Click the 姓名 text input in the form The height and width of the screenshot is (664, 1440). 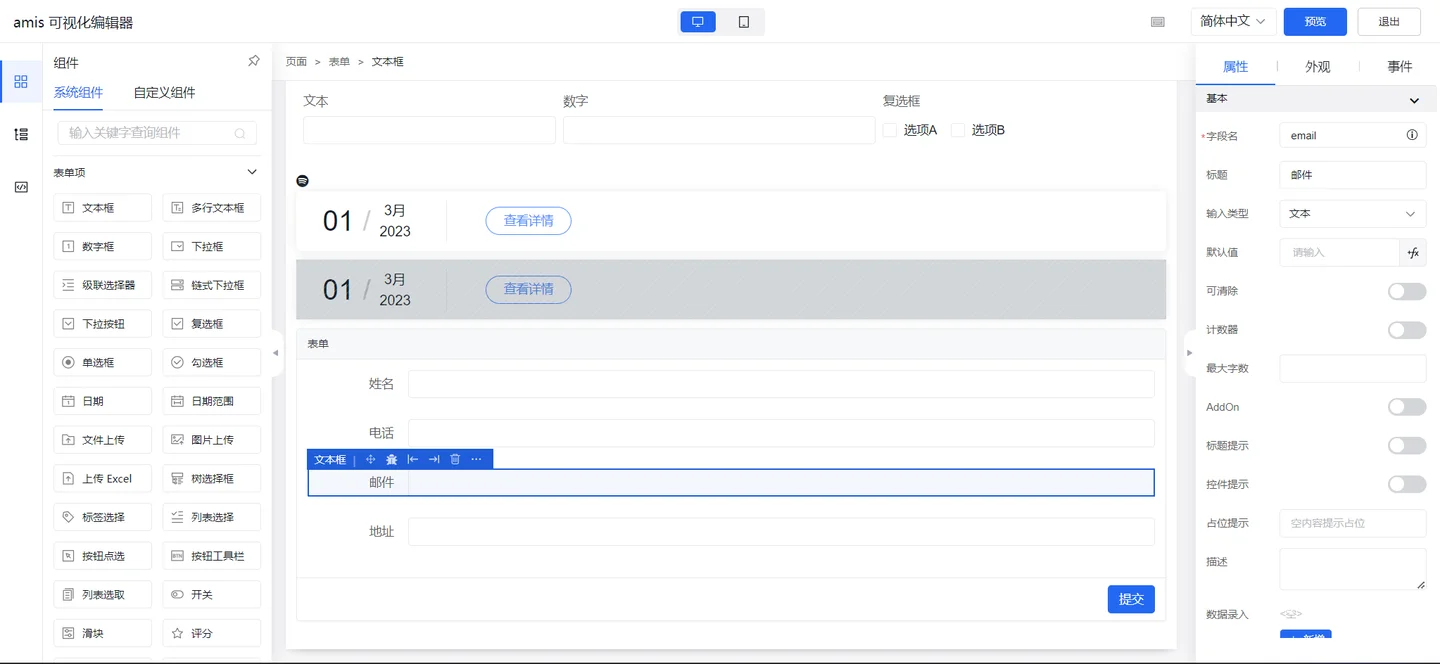(781, 384)
